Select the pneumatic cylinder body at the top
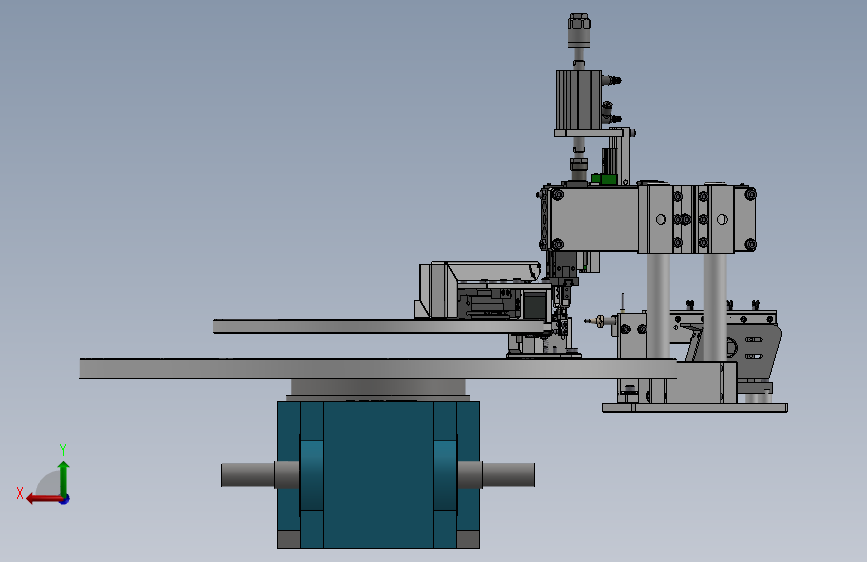867x562 pixels. coord(579,100)
